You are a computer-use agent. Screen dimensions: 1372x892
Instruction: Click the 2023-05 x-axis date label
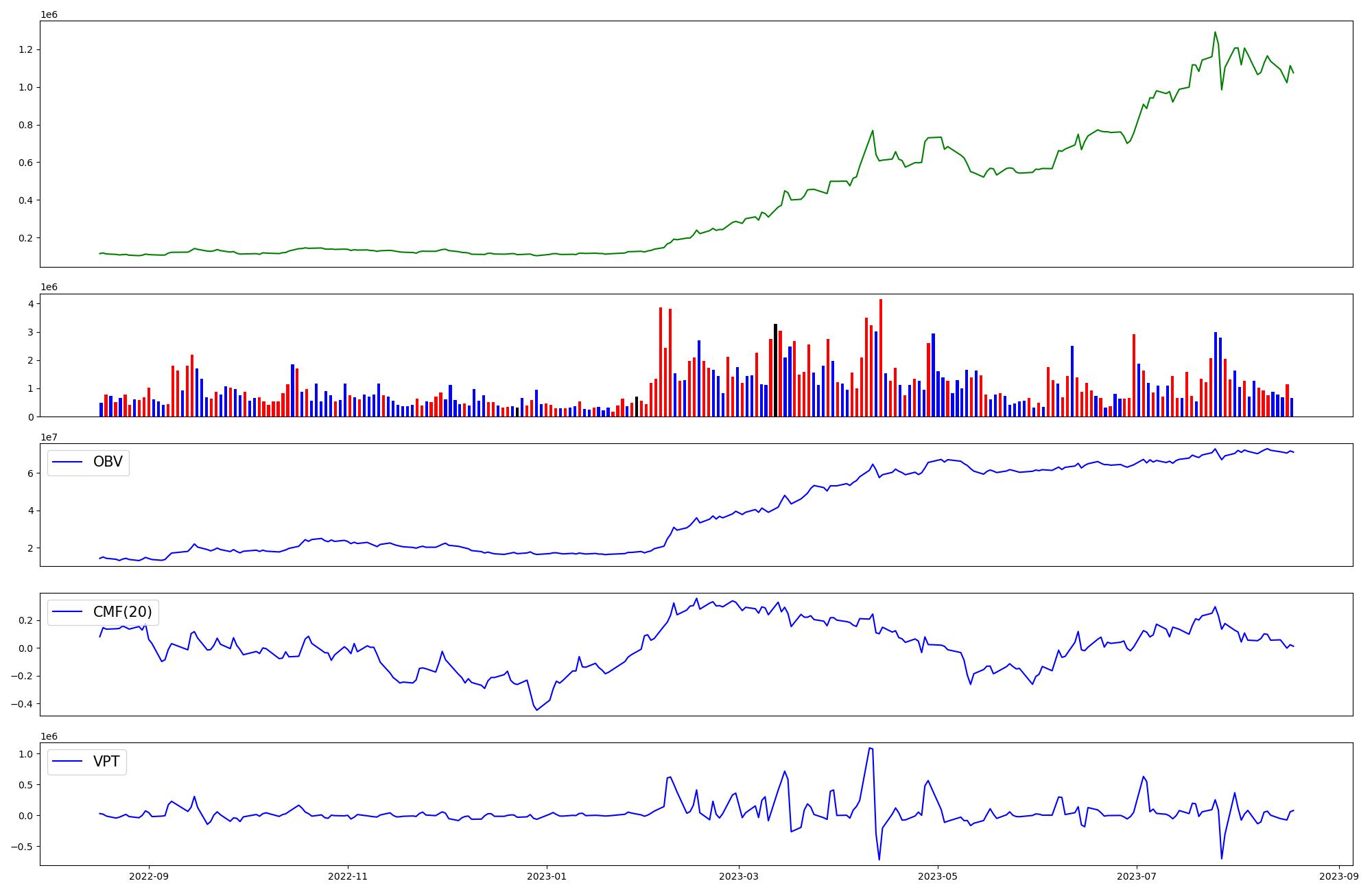click(938, 876)
